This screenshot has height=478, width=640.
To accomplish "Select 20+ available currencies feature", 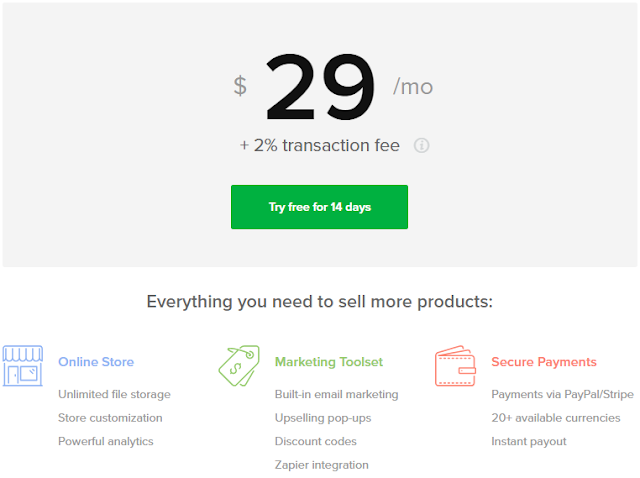I will click(556, 418).
